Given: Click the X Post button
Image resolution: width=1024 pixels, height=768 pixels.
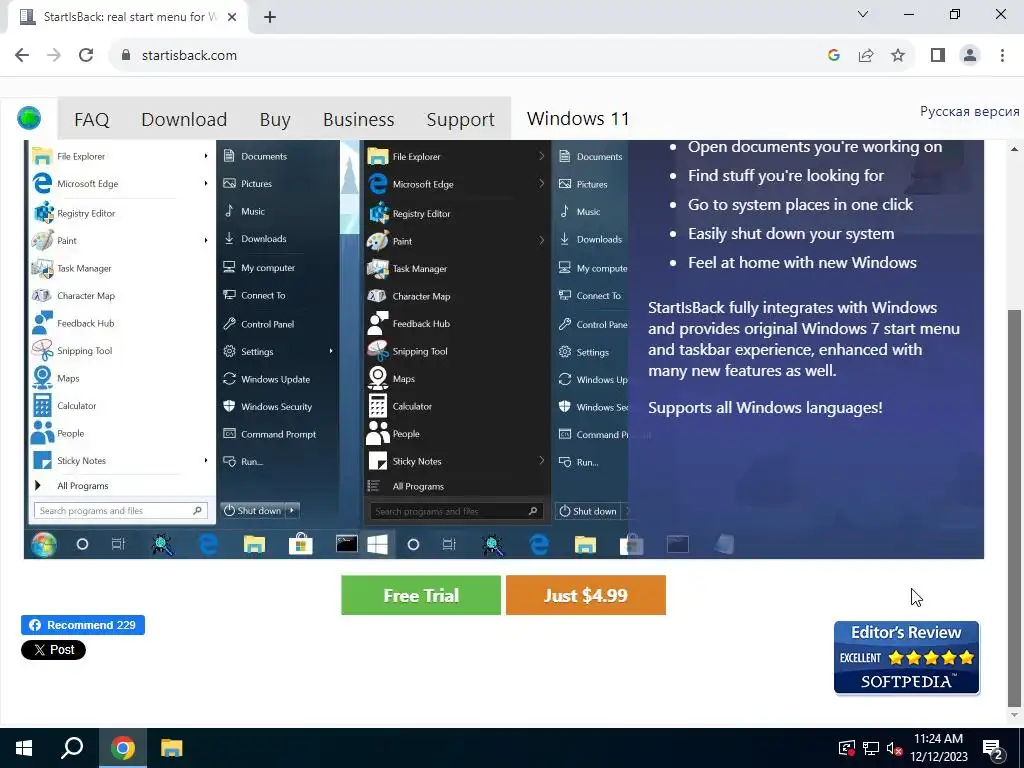Looking at the screenshot, I should [x=54, y=650].
